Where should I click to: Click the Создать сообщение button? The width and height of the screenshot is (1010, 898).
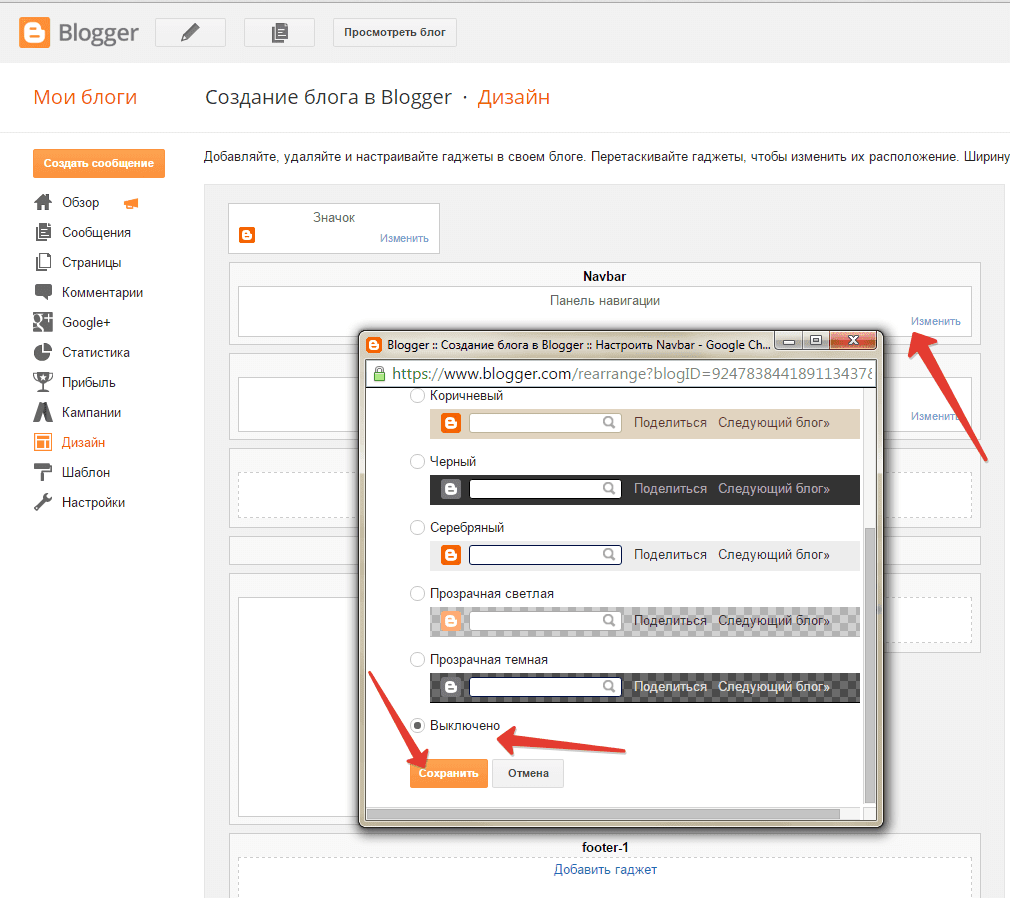[x=99, y=164]
